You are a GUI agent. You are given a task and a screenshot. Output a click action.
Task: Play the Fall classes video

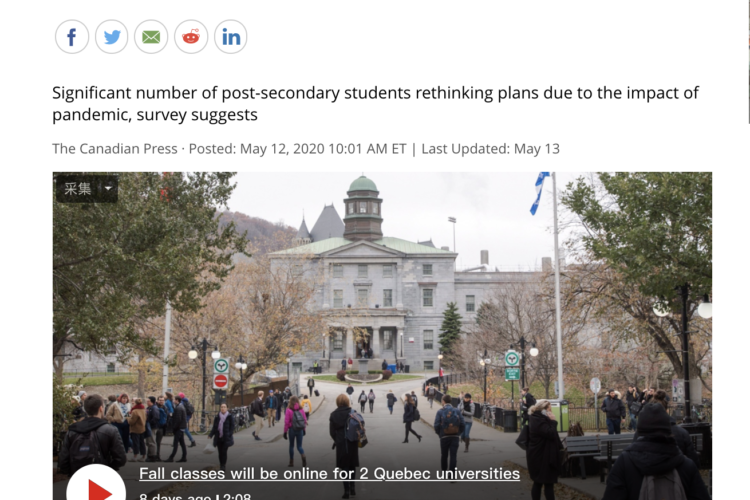[x=96, y=484]
